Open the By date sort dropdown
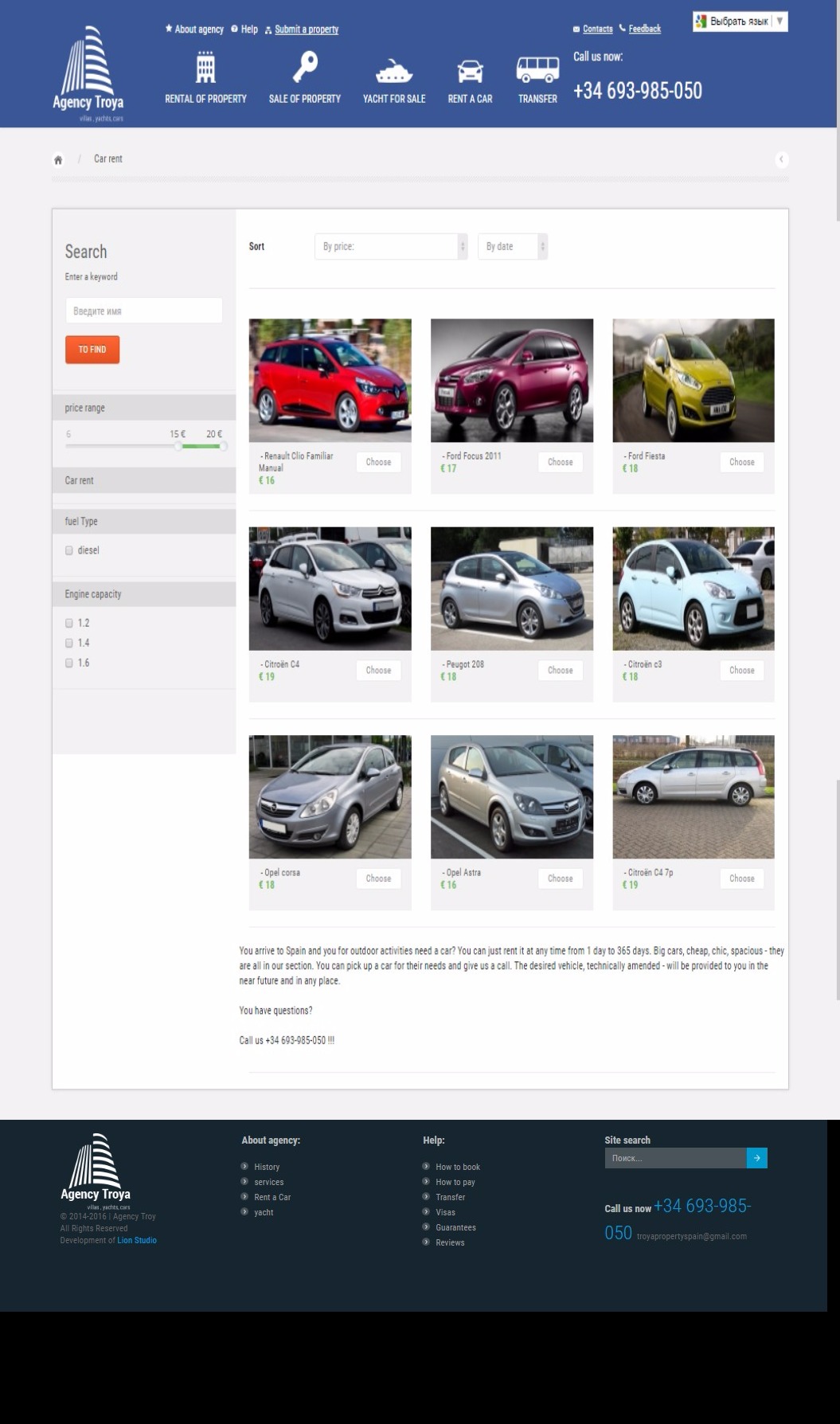 513,246
